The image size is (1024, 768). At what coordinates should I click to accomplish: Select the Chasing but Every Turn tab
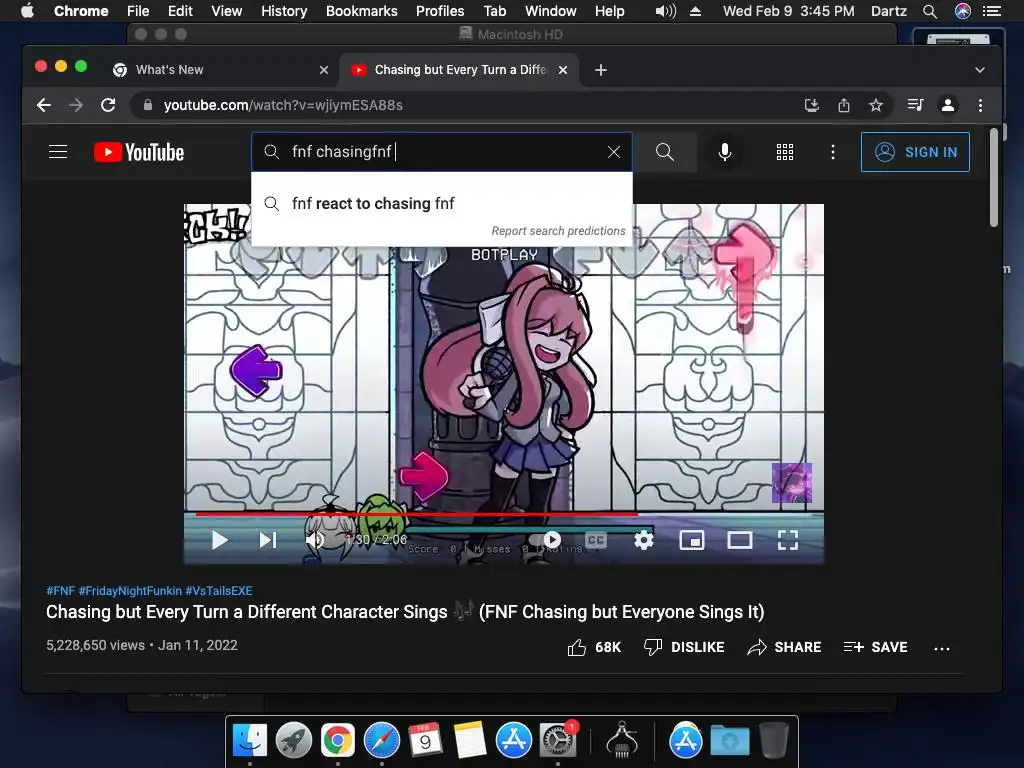[x=459, y=70]
